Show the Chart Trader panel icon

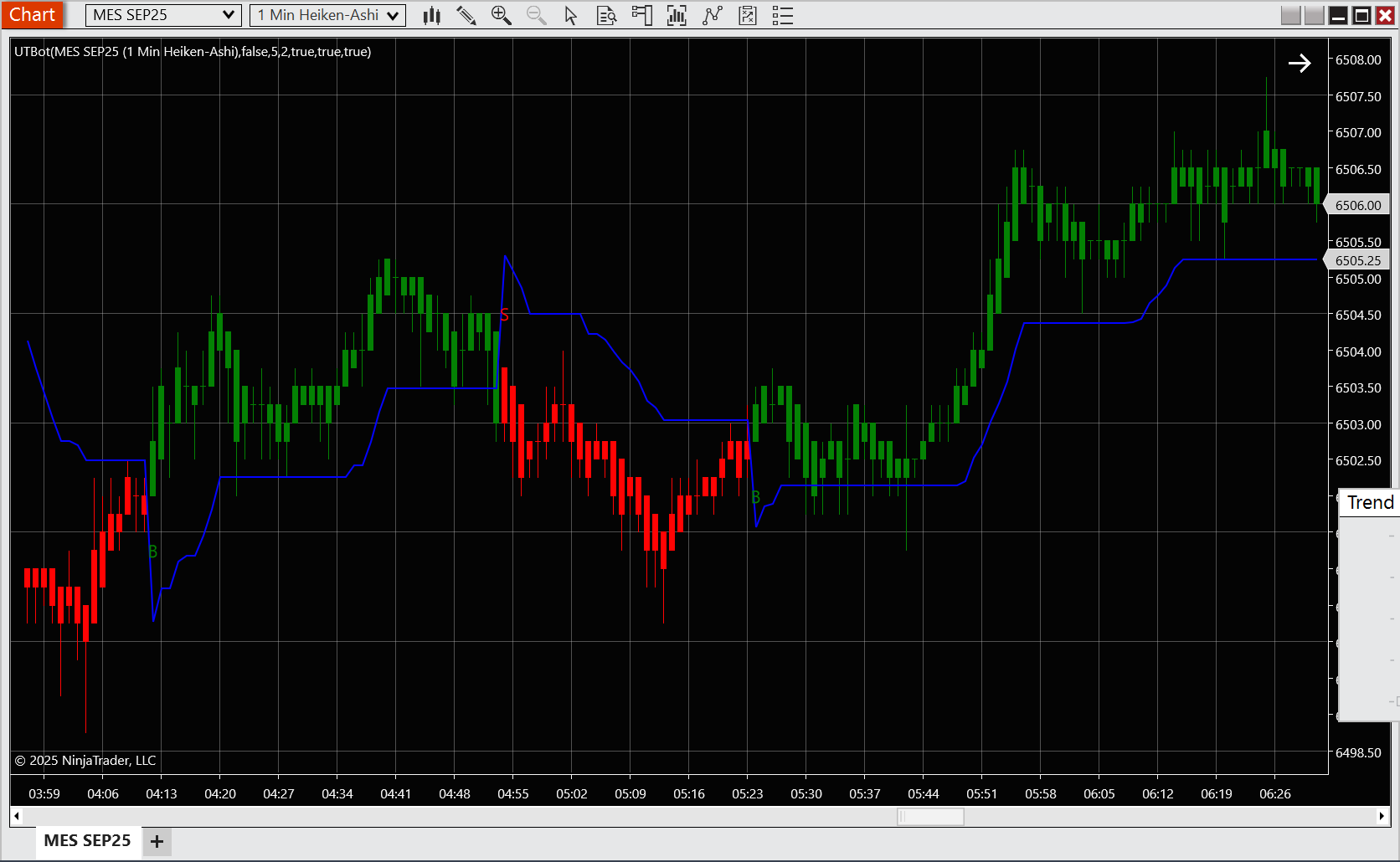point(641,14)
